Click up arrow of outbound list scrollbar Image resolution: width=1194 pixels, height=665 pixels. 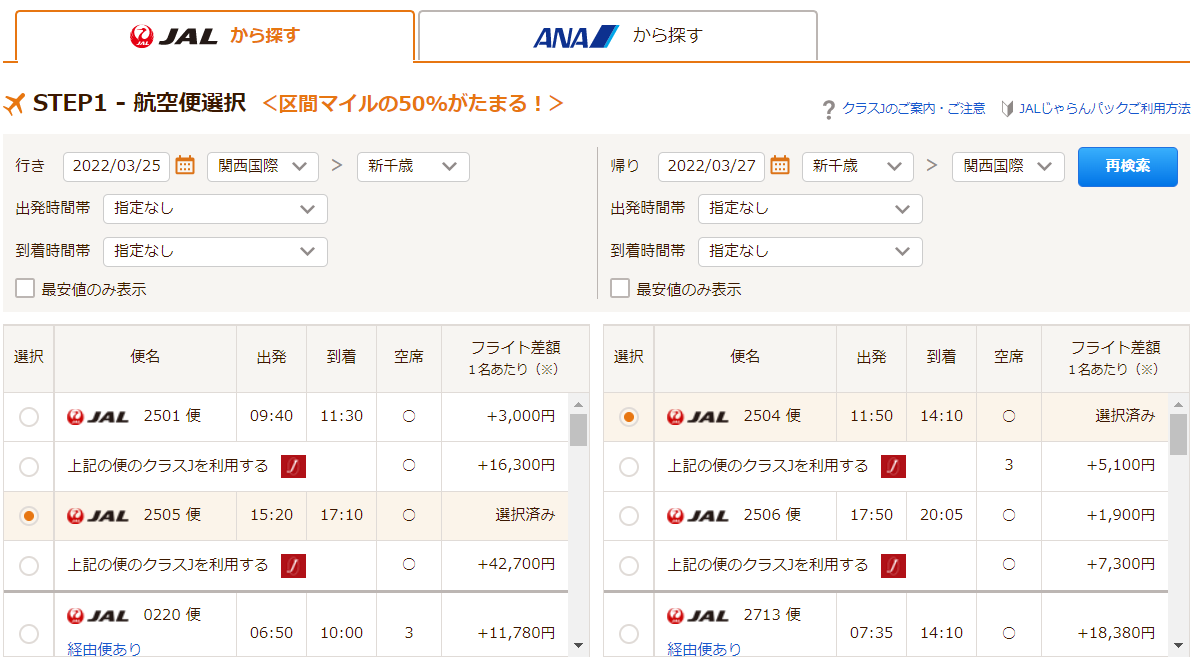point(579,404)
